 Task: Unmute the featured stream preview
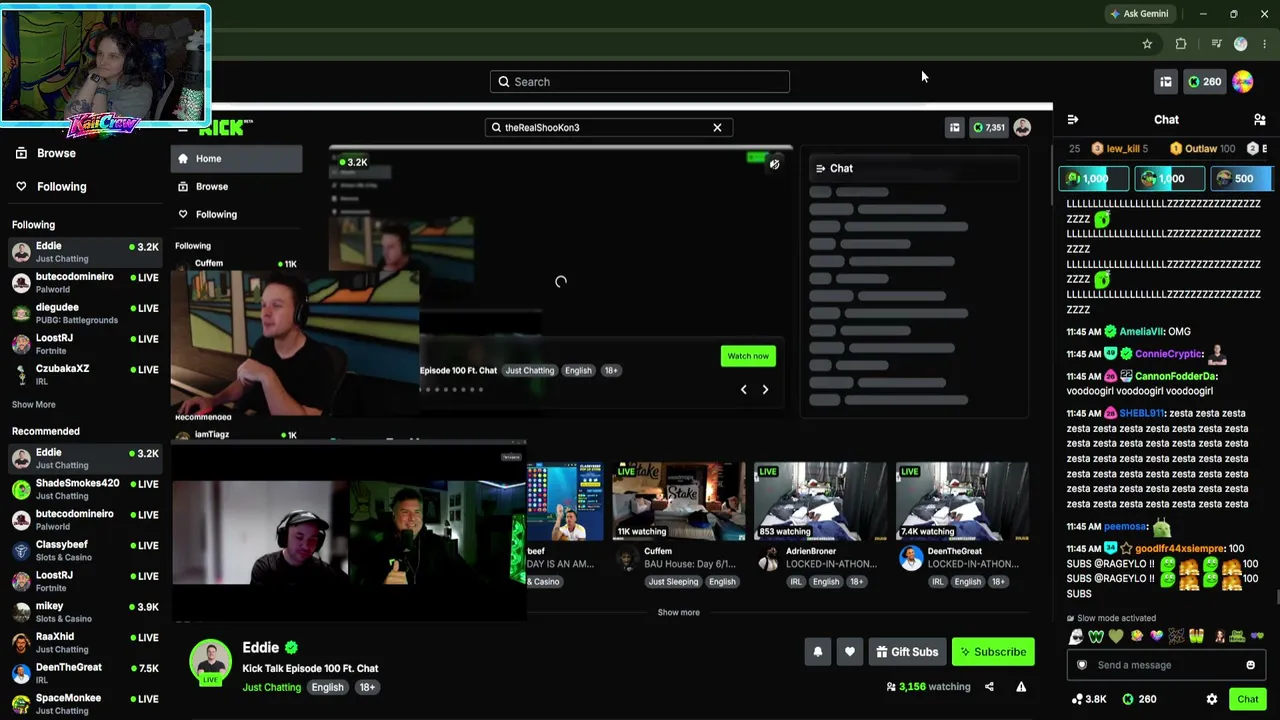tap(774, 164)
